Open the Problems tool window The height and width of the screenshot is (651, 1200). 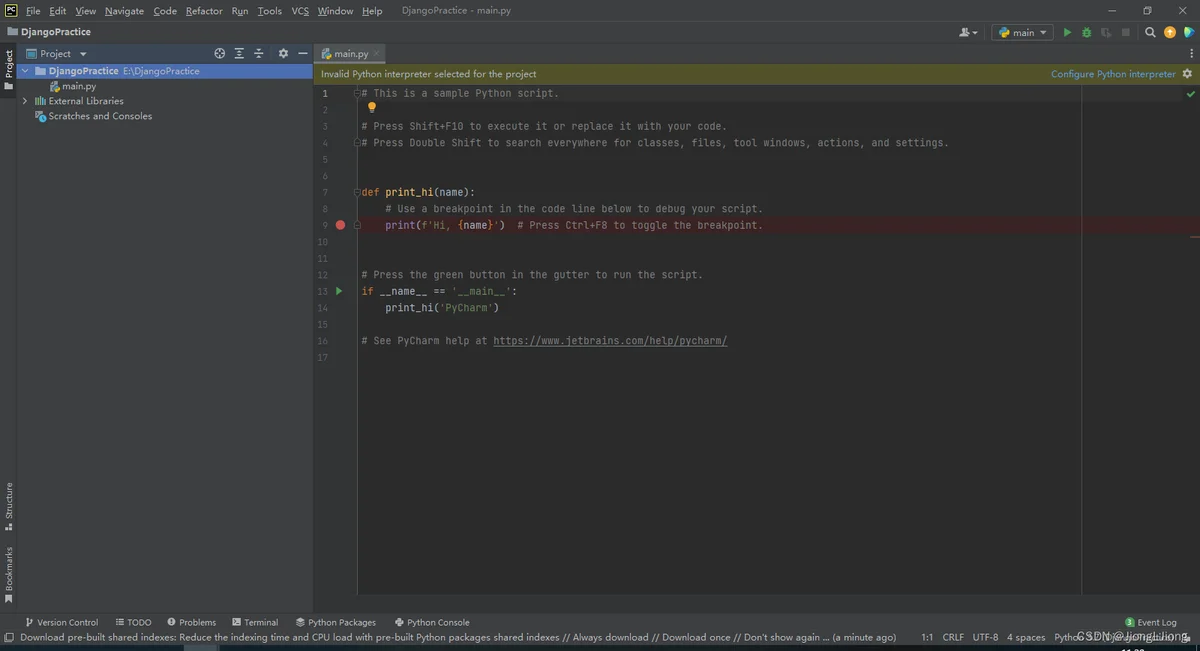[192, 622]
